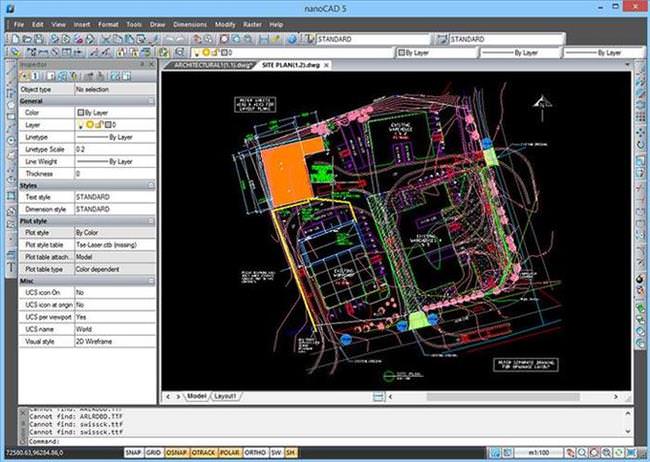Screen dimensions: 650x462
Task: Click the text style icon before first STANDARD box
Action: 308,39
